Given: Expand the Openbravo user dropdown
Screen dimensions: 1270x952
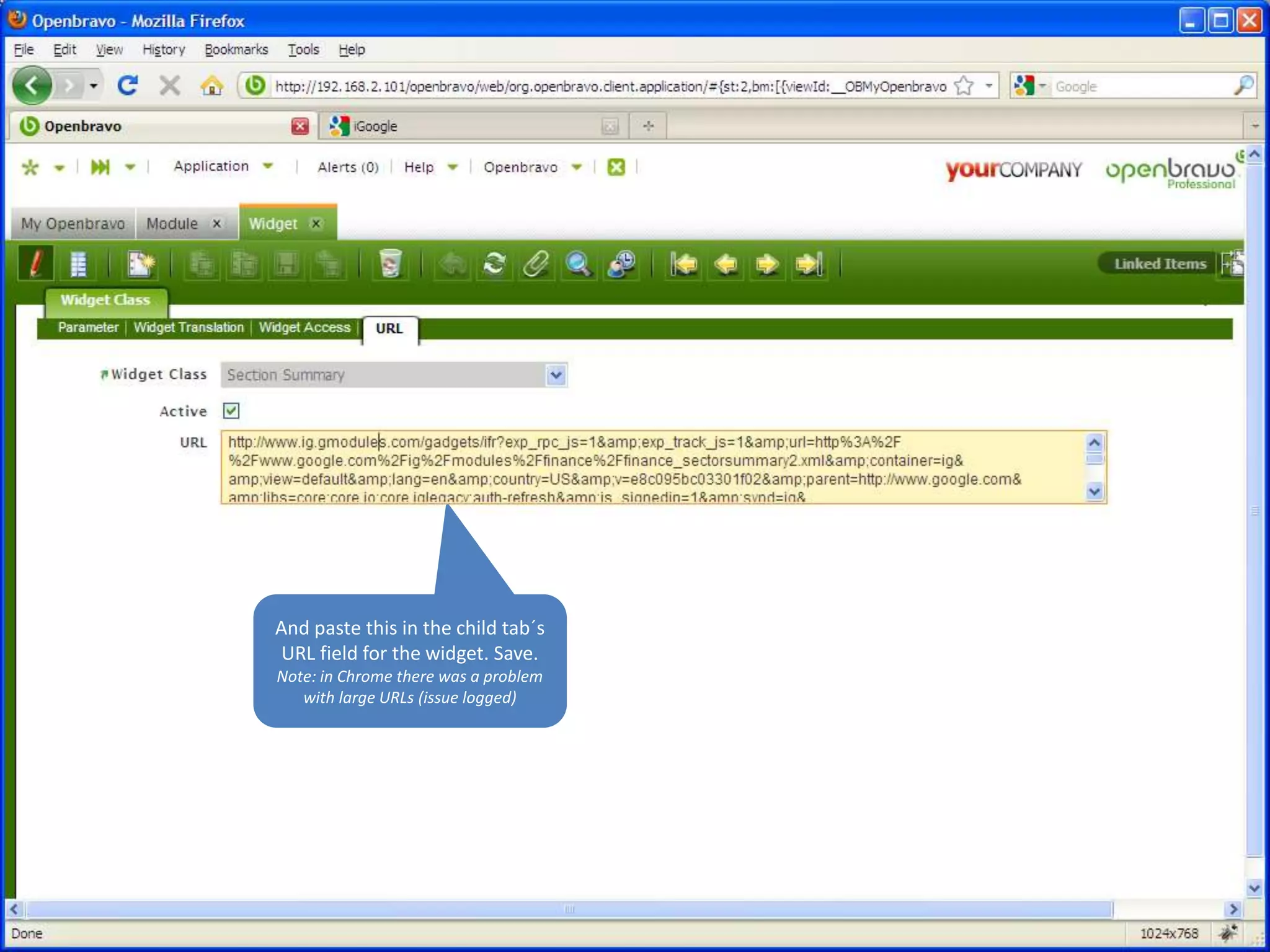Looking at the screenshot, I should click(x=577, y=167).
